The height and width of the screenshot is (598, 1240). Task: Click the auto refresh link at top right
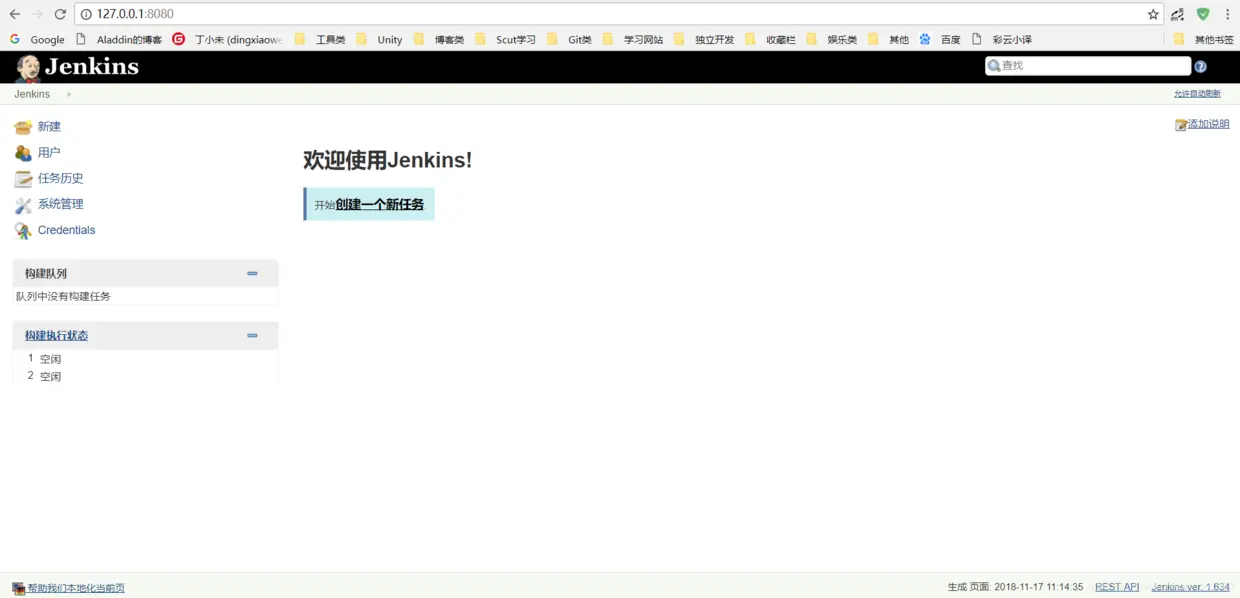(x=1197, y=94)
